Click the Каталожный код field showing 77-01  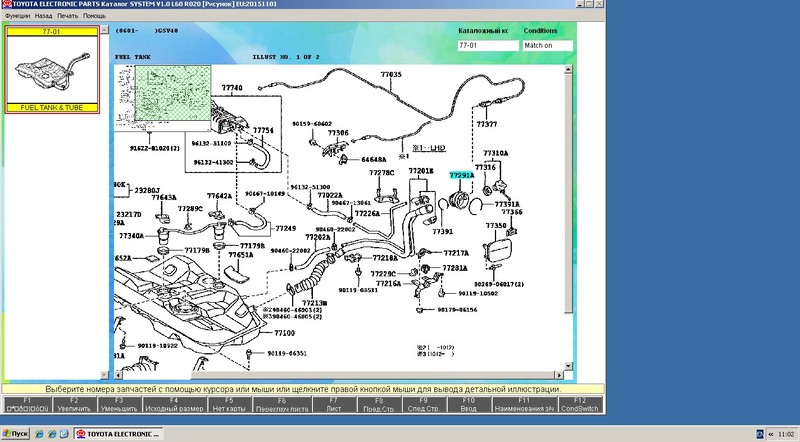[488, 45]
